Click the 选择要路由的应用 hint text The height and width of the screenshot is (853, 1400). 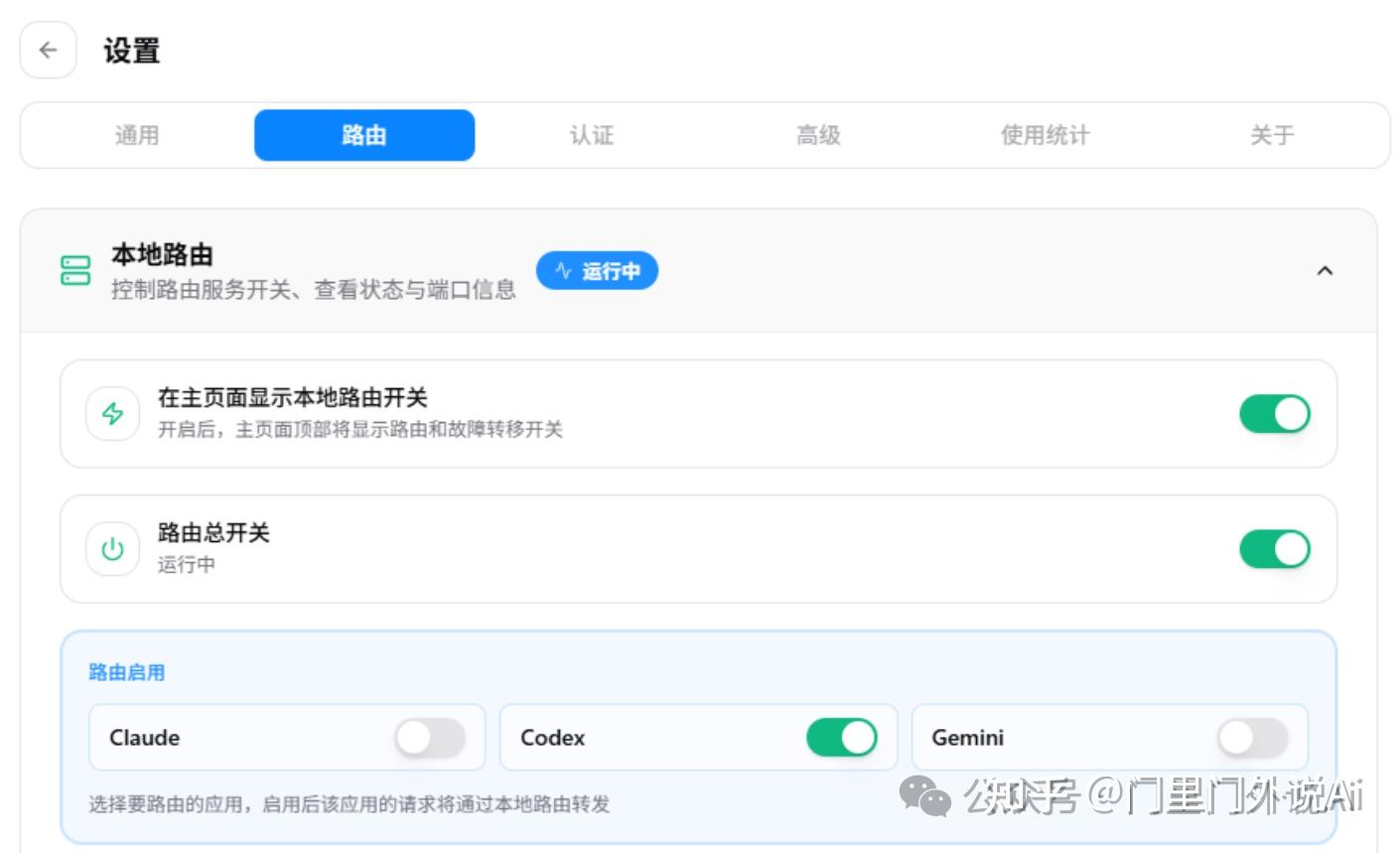tap(350, 803)
